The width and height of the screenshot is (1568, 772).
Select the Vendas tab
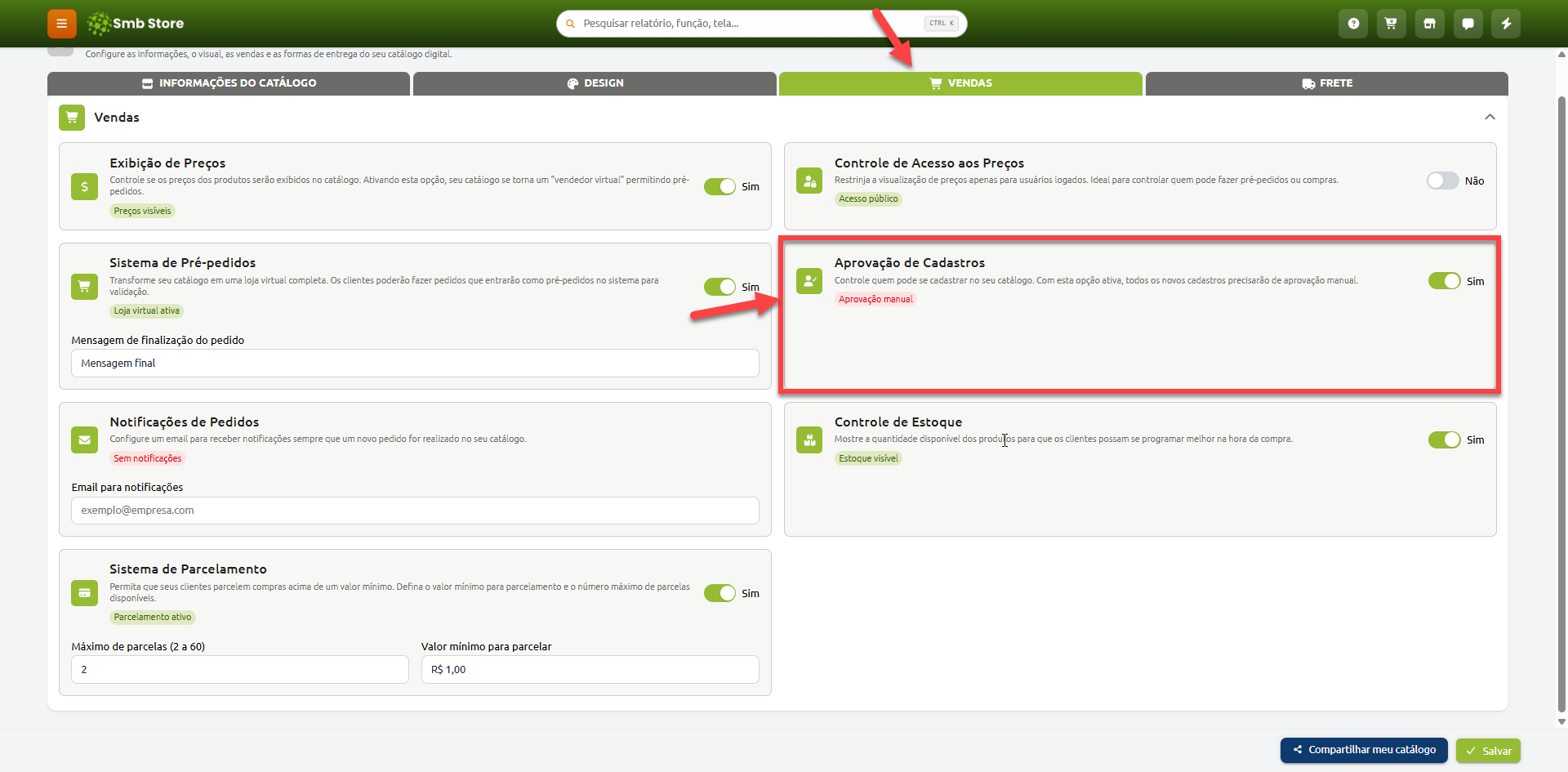click(x=960, y=83)
